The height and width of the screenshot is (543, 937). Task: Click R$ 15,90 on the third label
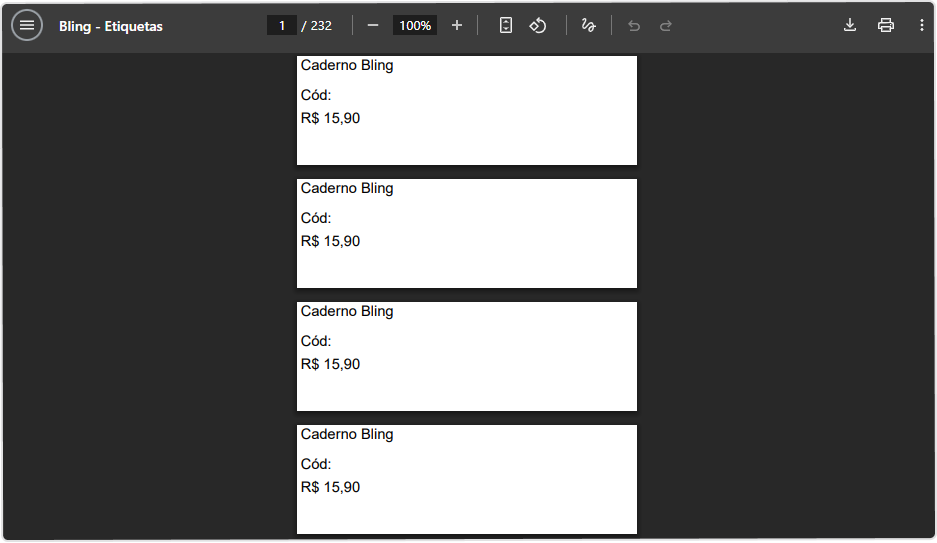[x=330, y=364]
